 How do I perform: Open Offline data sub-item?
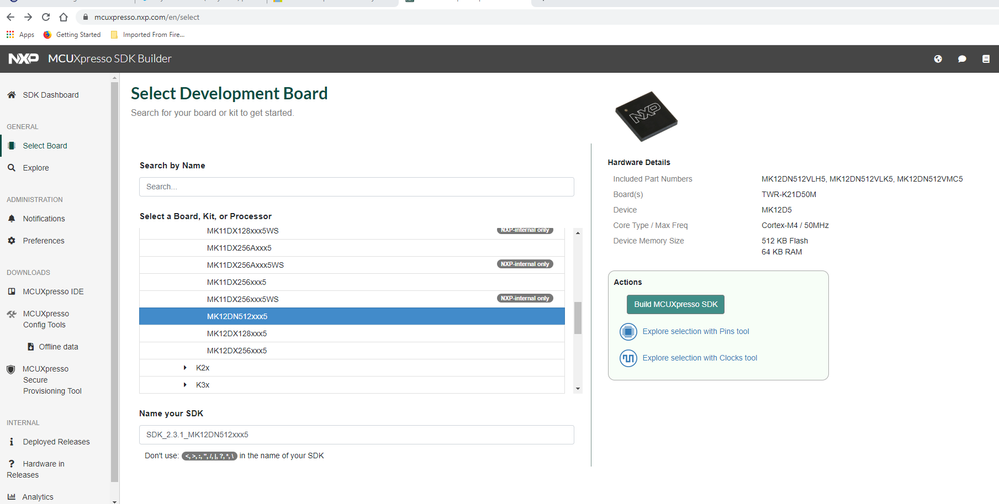[x=59, y=347]
